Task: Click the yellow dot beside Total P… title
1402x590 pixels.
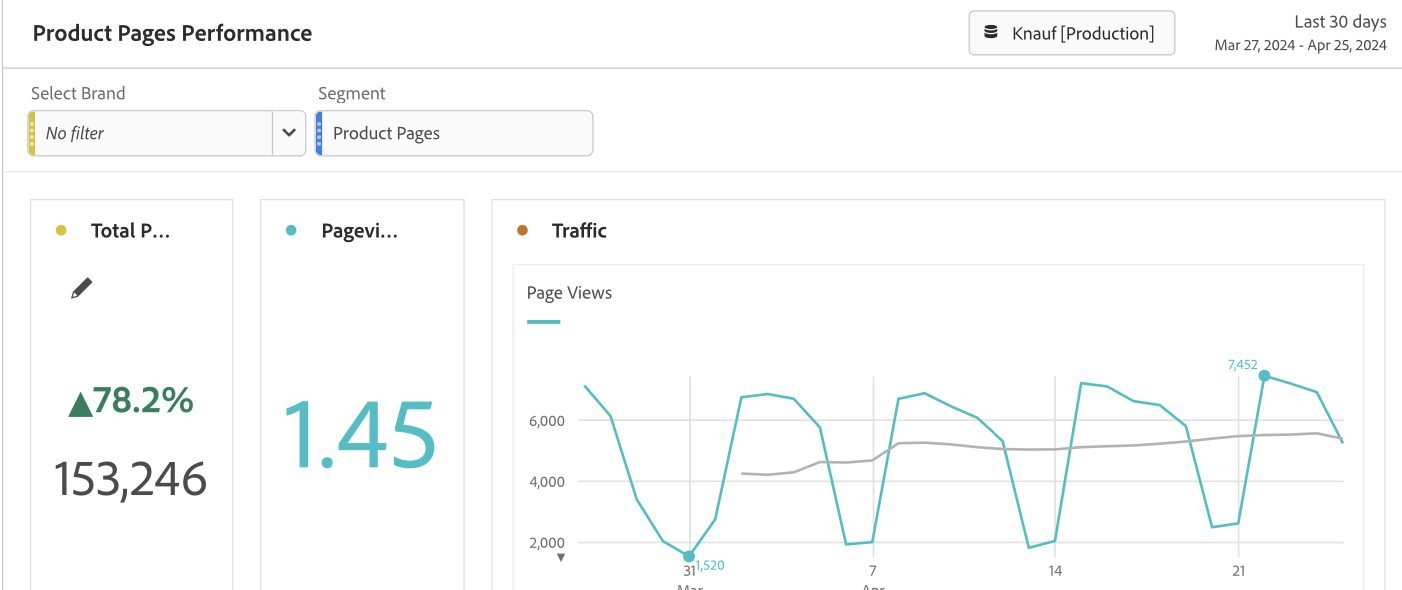Action: [x=61, y=231]
